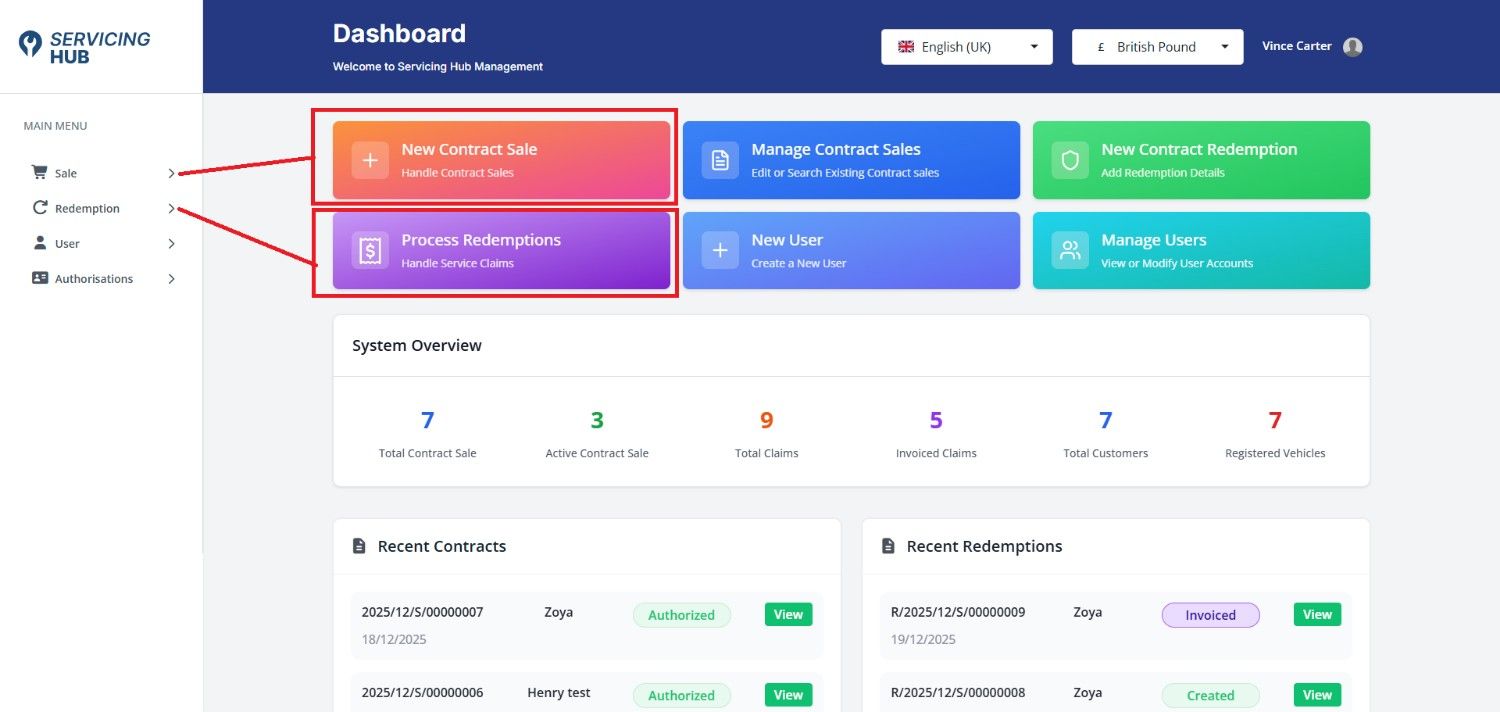The image size is (1500, 712).
Task: View contract 2025/12/S/00000007
Action: (788, 614)
